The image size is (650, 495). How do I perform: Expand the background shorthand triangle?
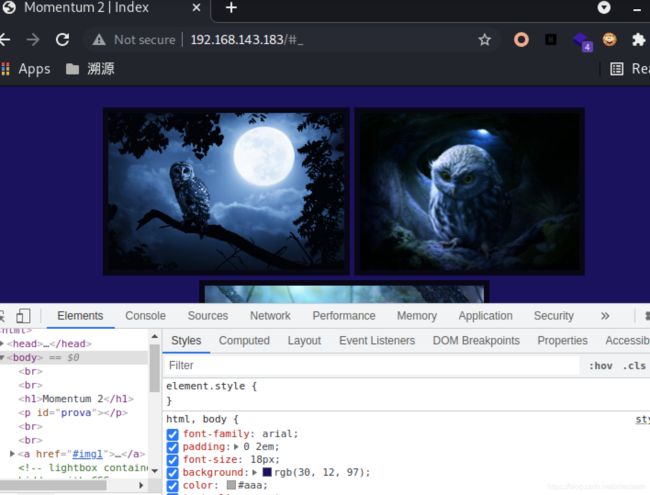point(255,472)
